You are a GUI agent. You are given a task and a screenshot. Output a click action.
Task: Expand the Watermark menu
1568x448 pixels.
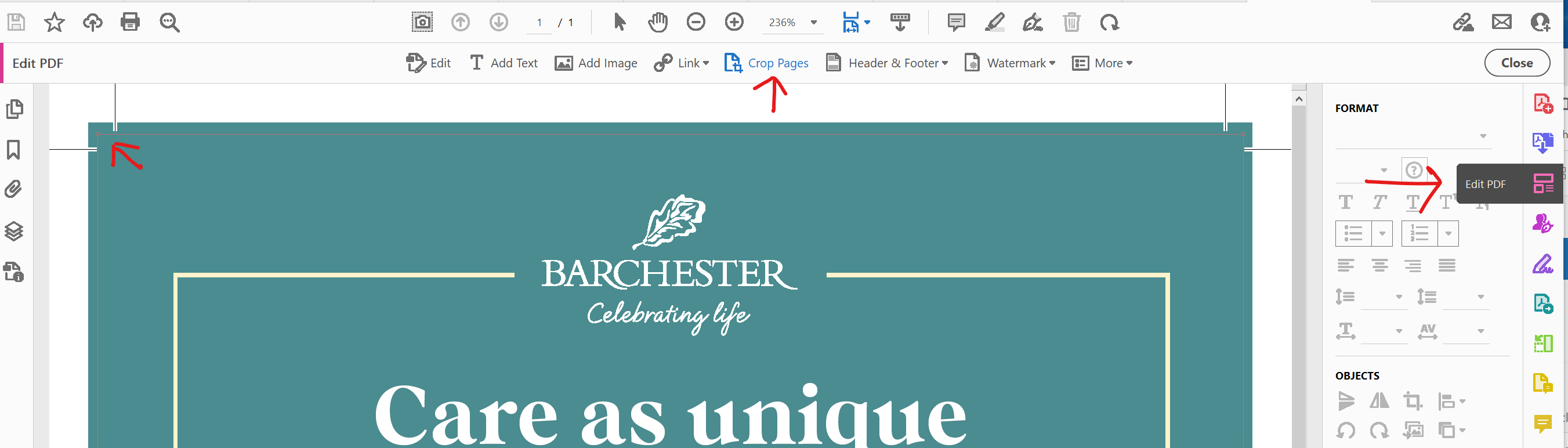click(1011, 63)
